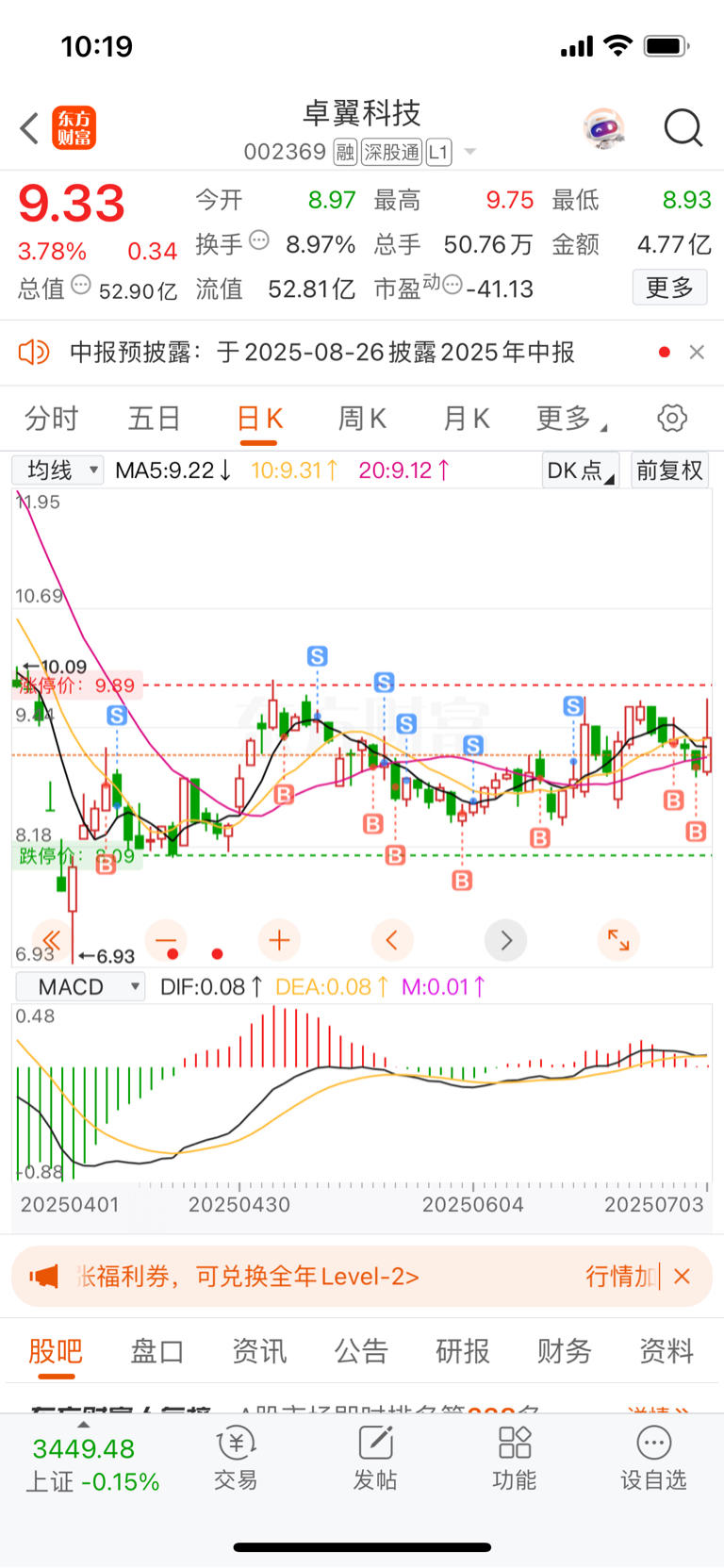Switch to the 资料 tab
The width and height of the screenshot is (724, 1568).
(666, 1351)
